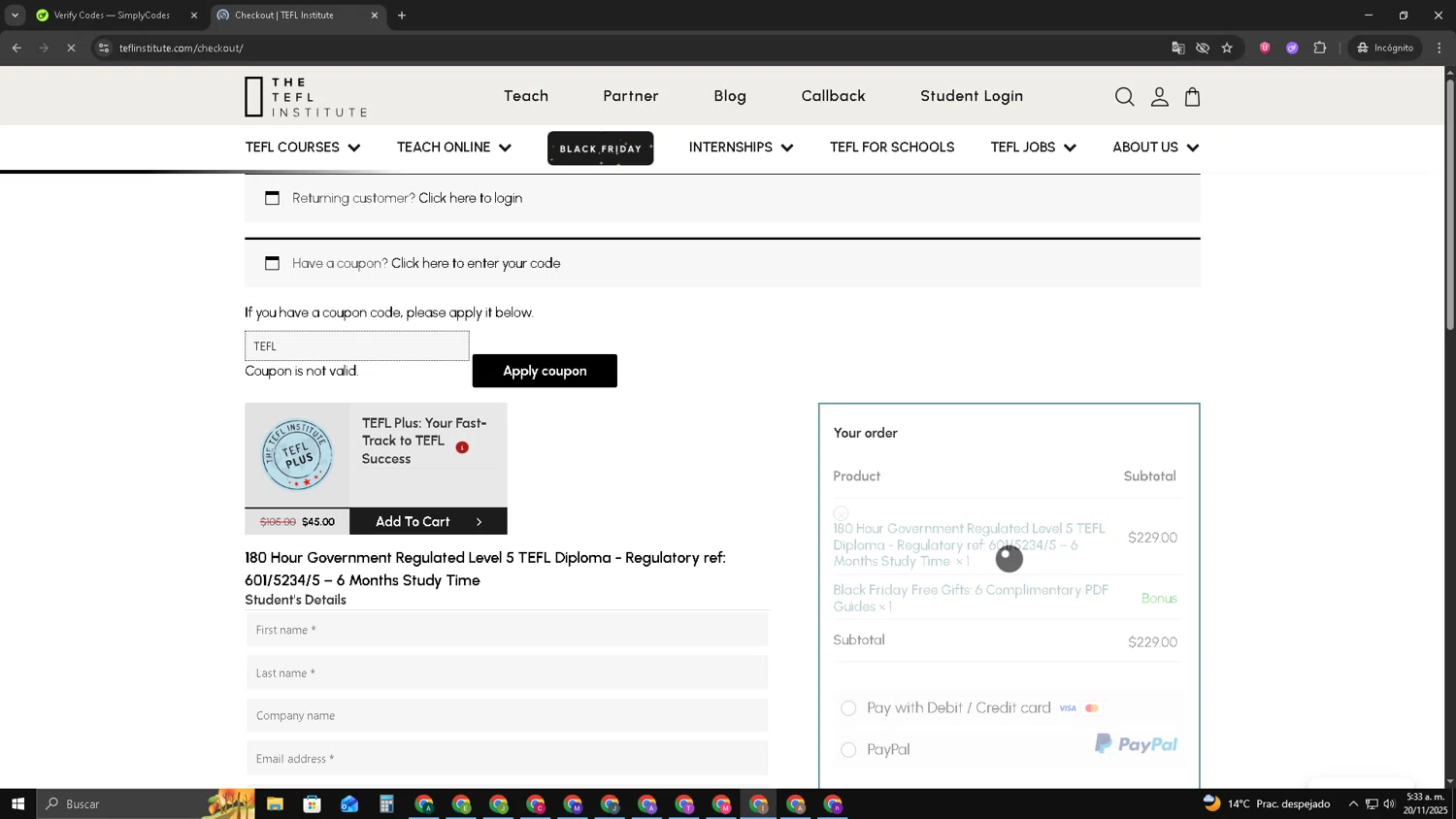Open Windows Start menu
Screen dimensions: 1456x819
17,803
